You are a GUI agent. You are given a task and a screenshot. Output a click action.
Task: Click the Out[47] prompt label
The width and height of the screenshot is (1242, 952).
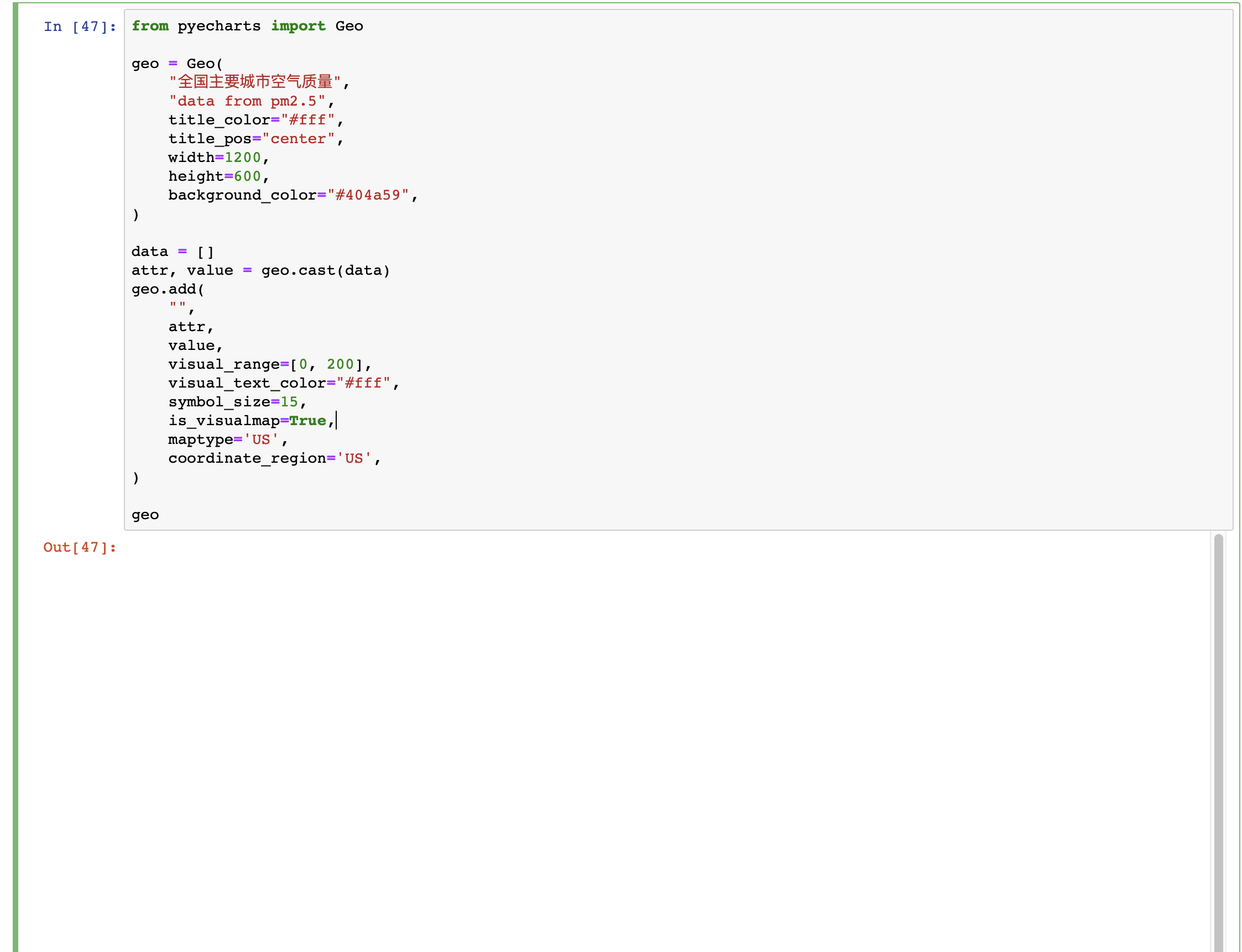[80, 547]
